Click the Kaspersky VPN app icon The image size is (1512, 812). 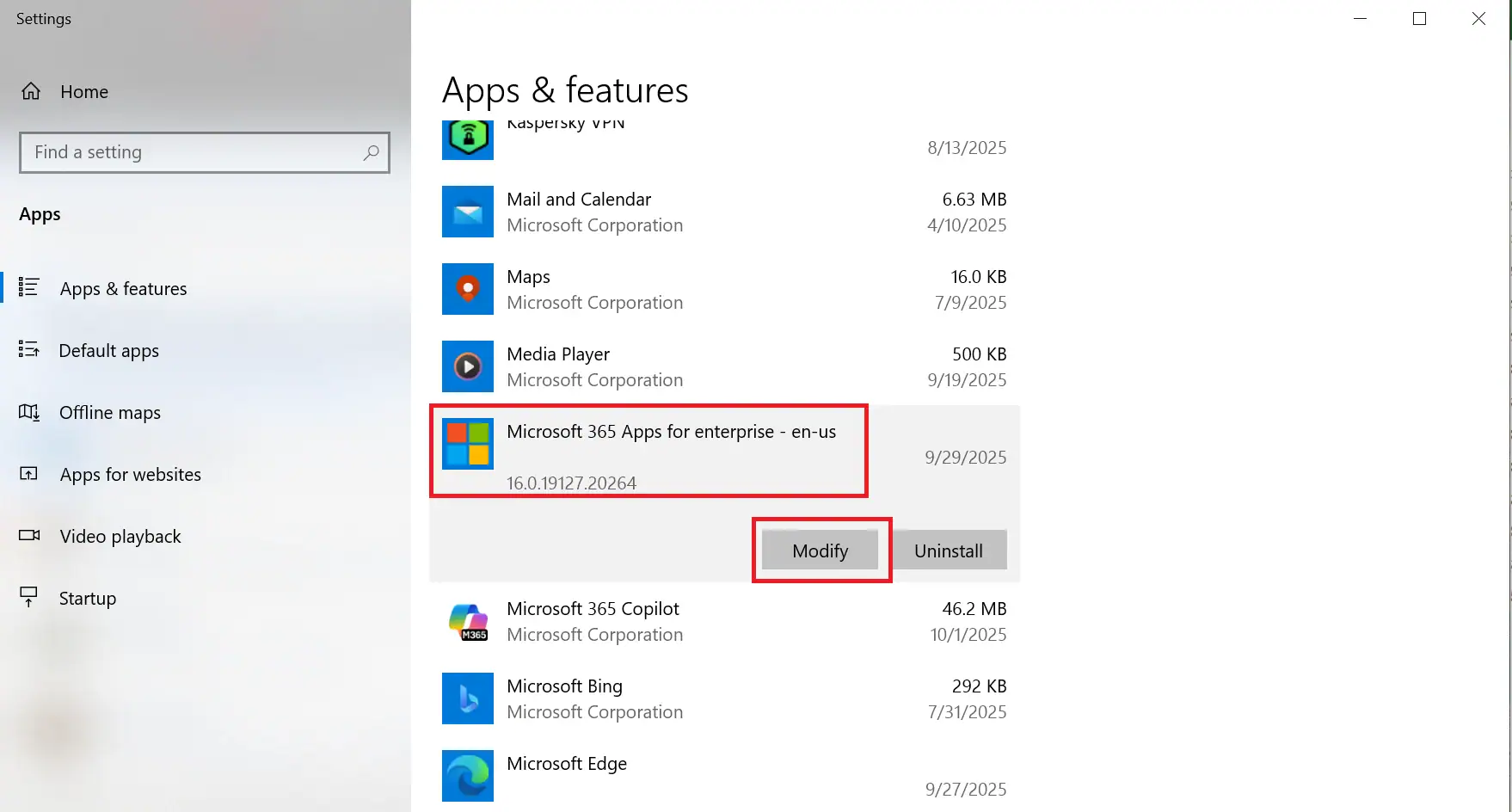point(467,138)
